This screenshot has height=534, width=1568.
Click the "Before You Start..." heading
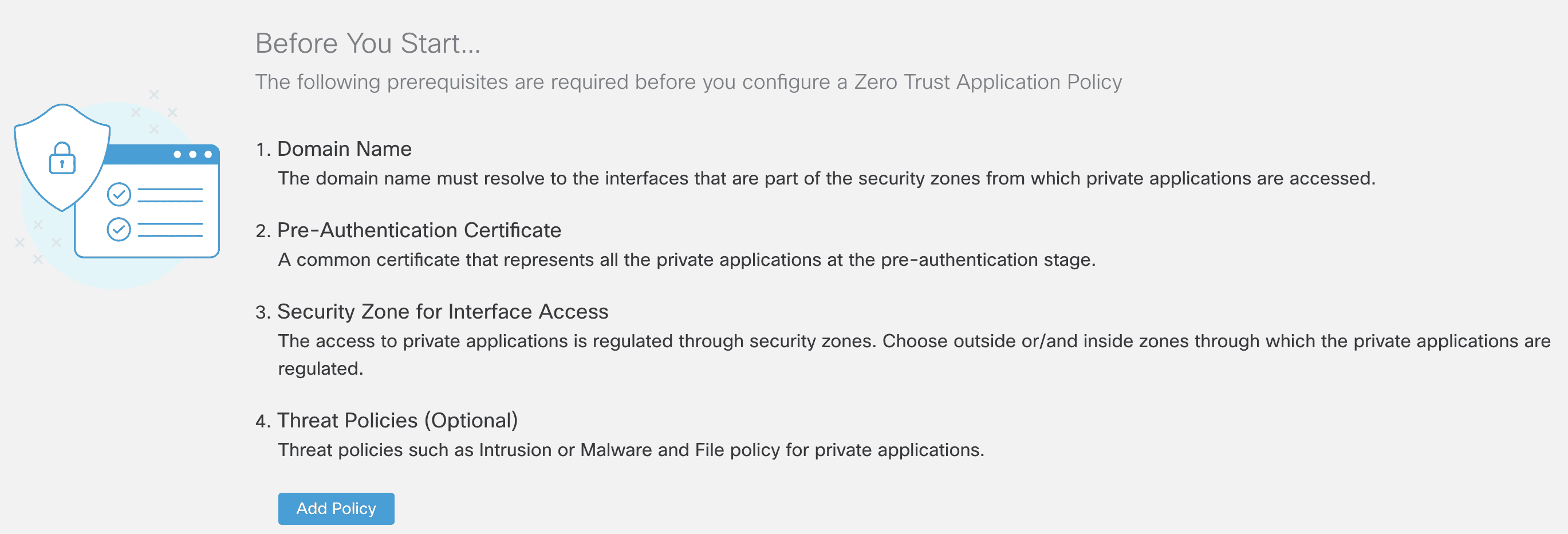[368, 44]
